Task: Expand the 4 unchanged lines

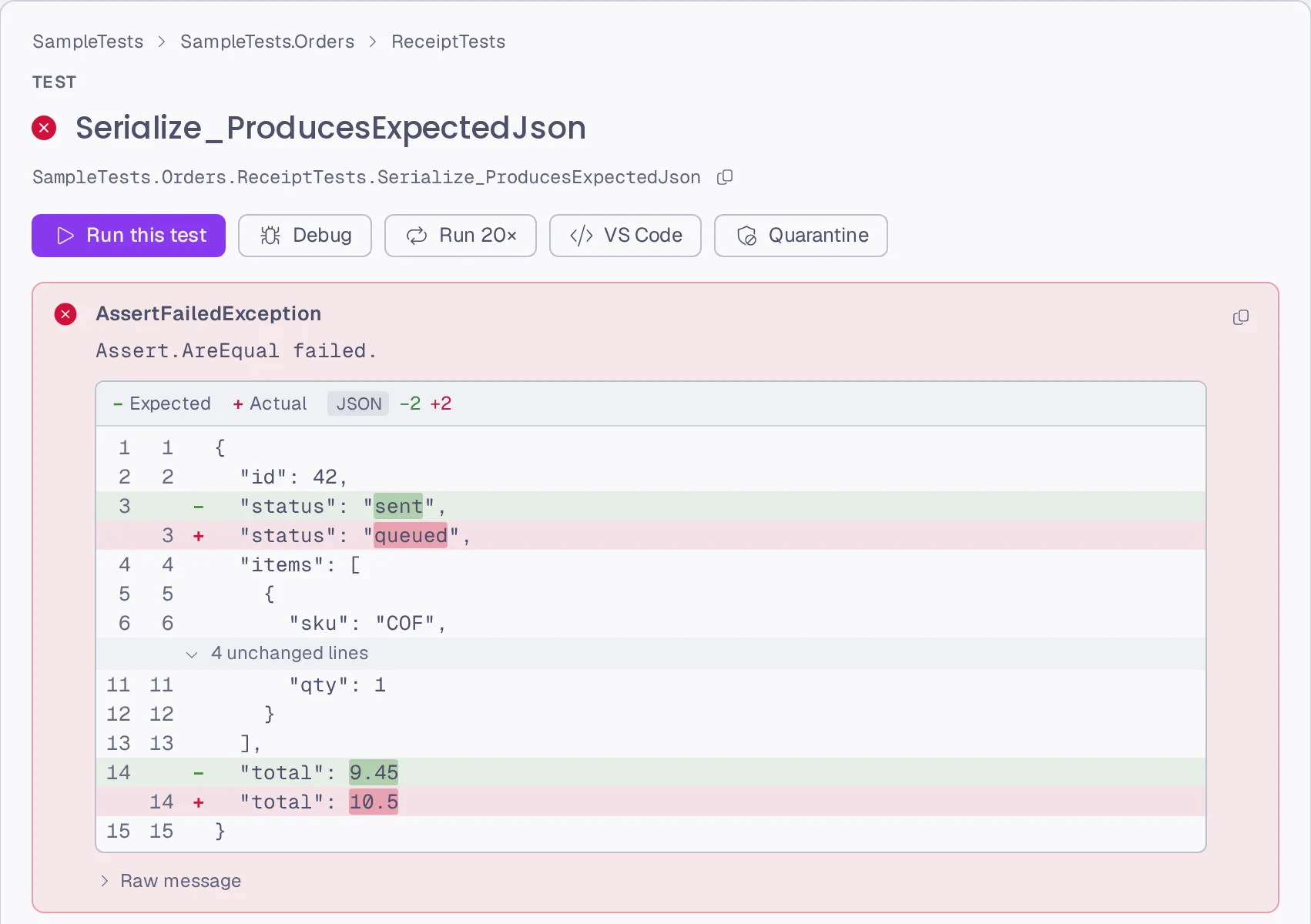Action: pyautogui.click(x=651, y=653)
